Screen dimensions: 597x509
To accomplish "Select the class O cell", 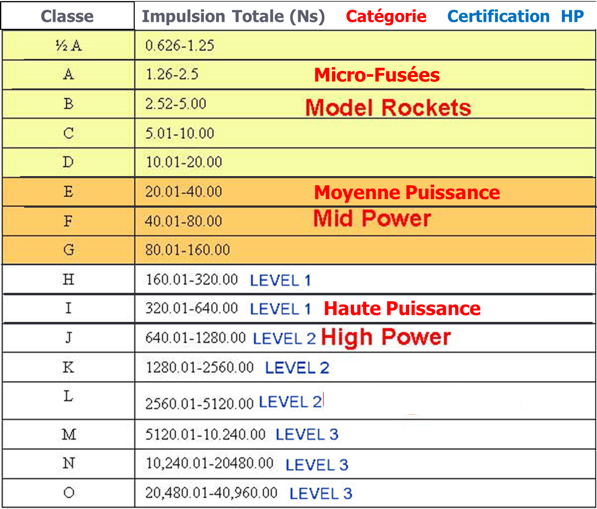I will pyautogui.click(x=69, y=493).
